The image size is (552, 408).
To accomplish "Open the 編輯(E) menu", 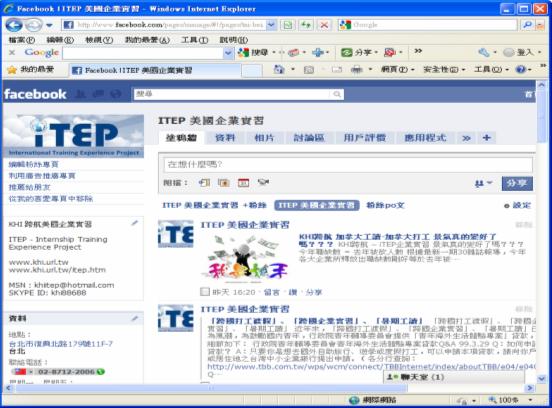I will coord(60,40).
